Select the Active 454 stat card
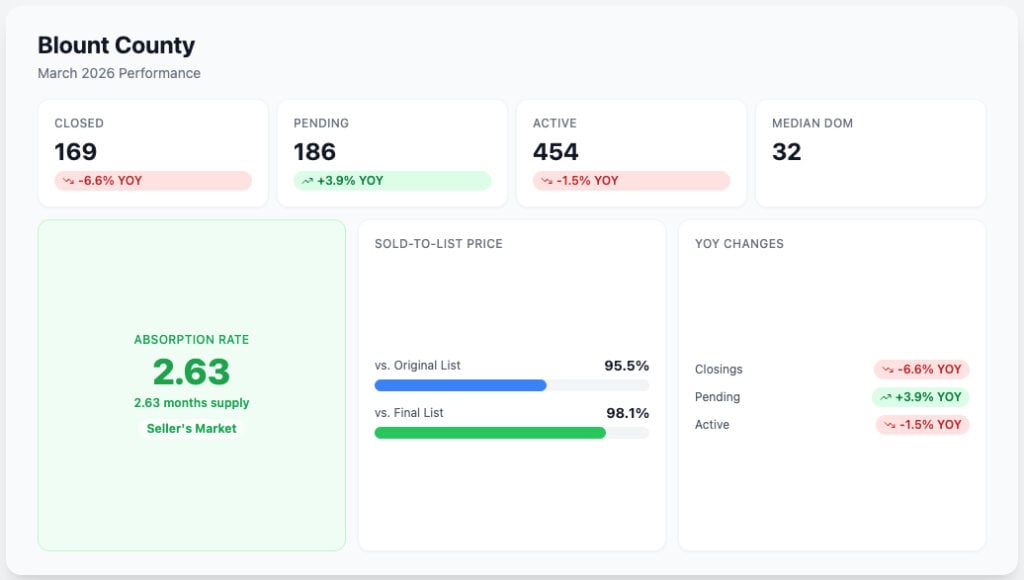The height and width of the screenshot is (580, 1024). point(632,153)
